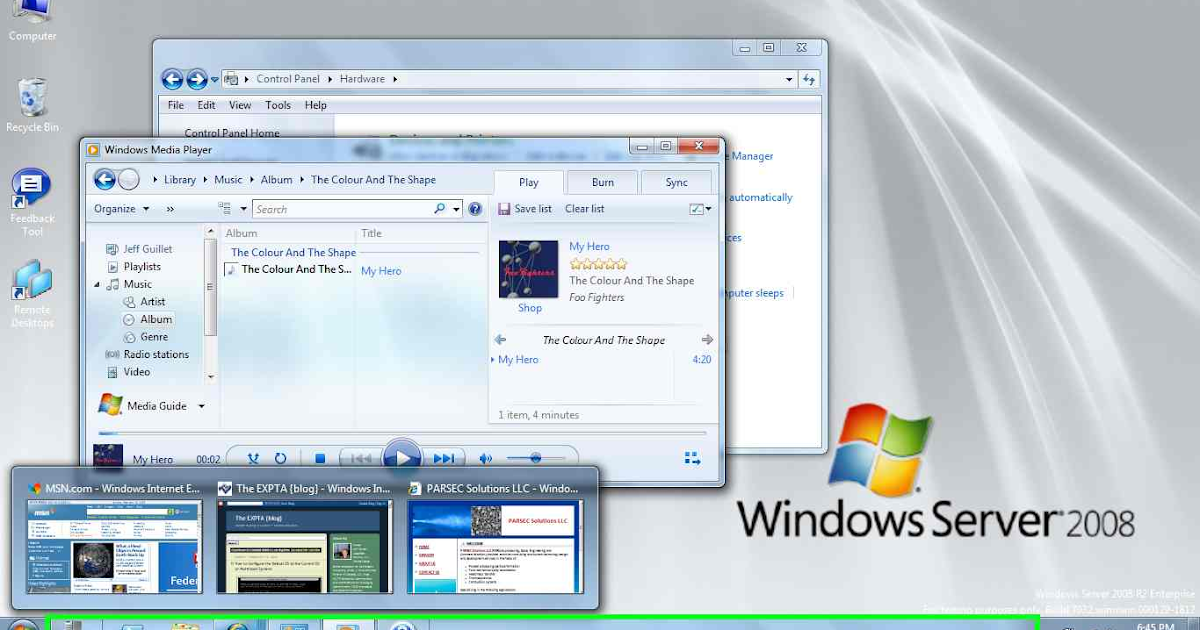The width and height of the screenshot is (1200, 630).
Task: Click the view options icon beside search box
Action: point(225,209)
